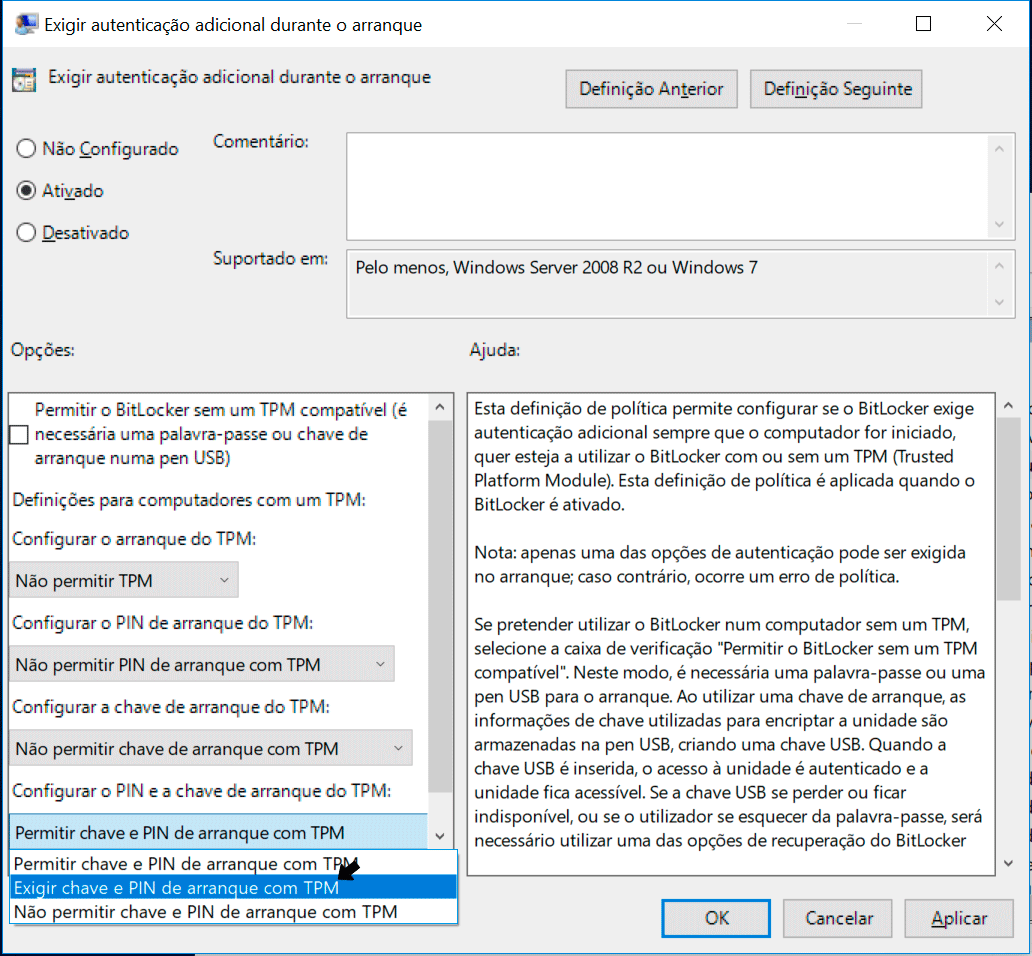Choose Permitir chave e PIN de arranque list option
This screenshot has width=1032, height=956.
pos(234,863)
